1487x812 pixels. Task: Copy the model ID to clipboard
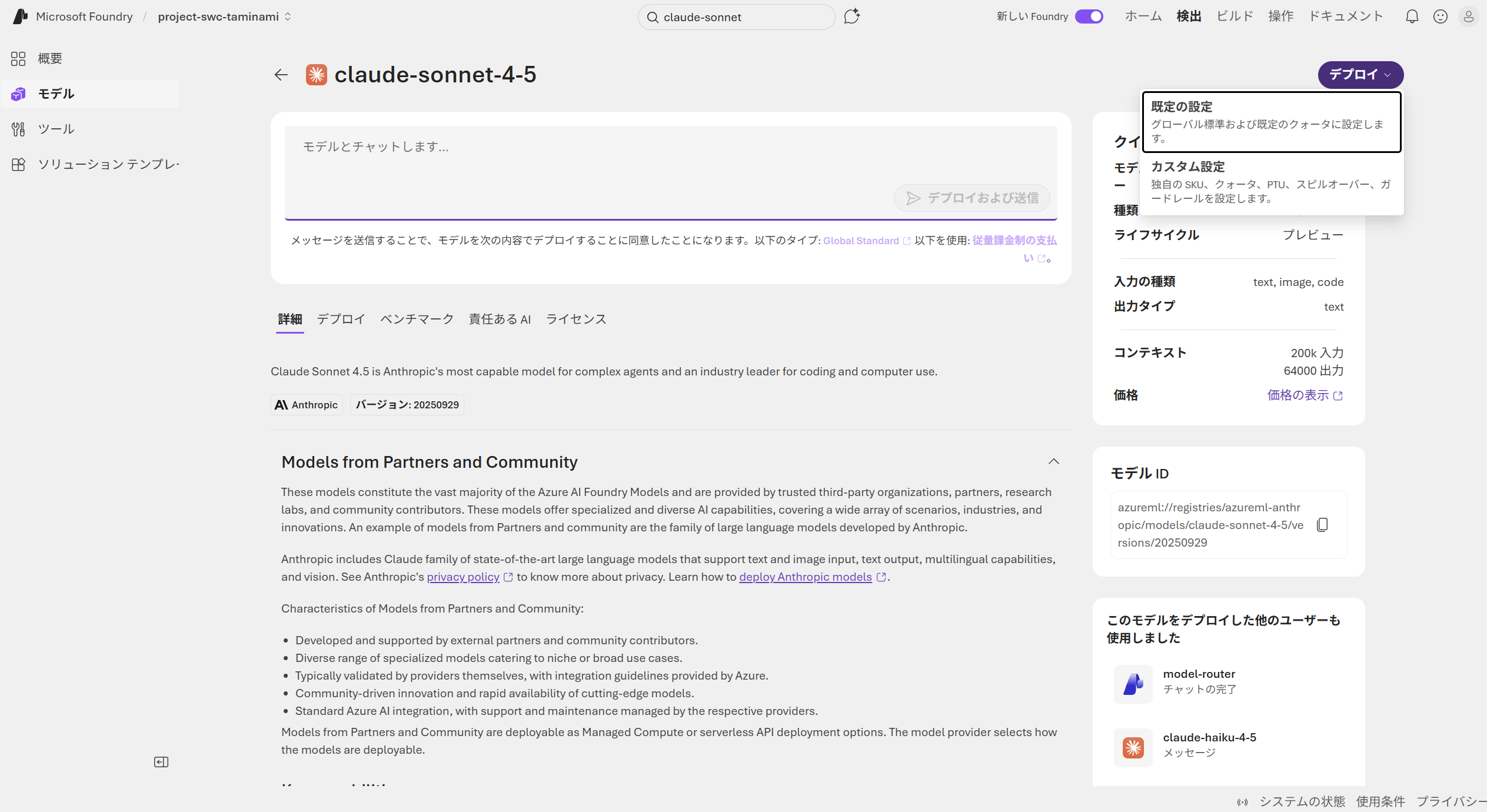pos(1322,524)
